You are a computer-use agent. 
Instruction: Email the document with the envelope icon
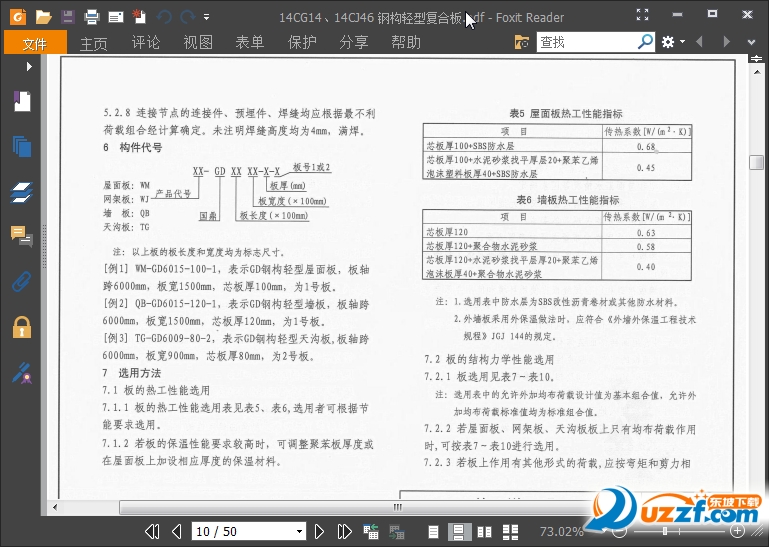116,18
